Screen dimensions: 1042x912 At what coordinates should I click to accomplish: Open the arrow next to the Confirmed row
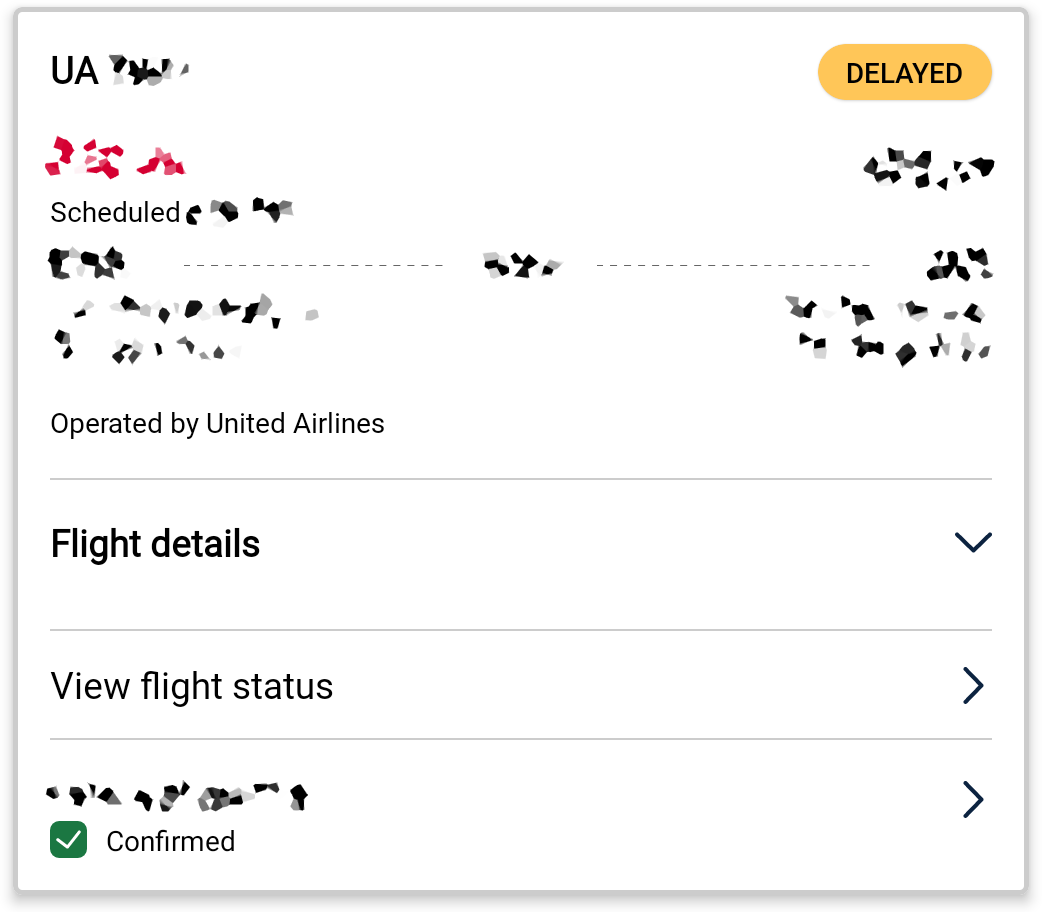pos(973,800)
